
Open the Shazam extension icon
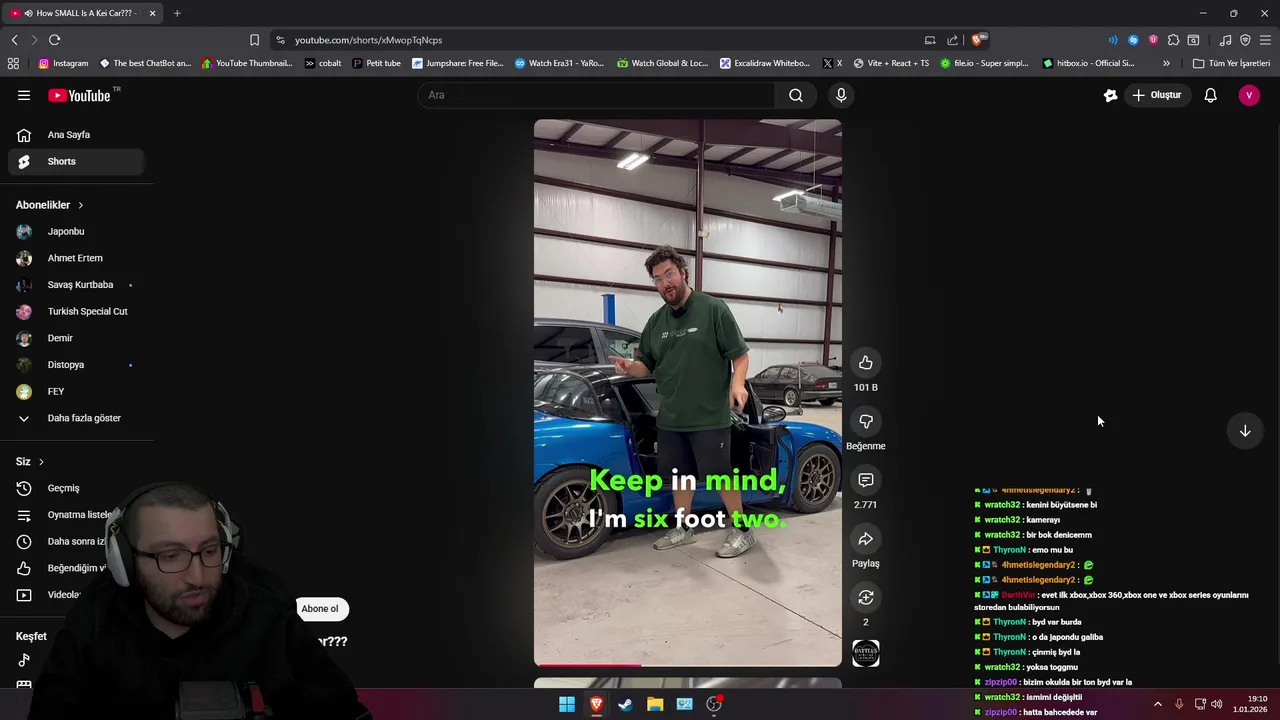(1133, 40)
